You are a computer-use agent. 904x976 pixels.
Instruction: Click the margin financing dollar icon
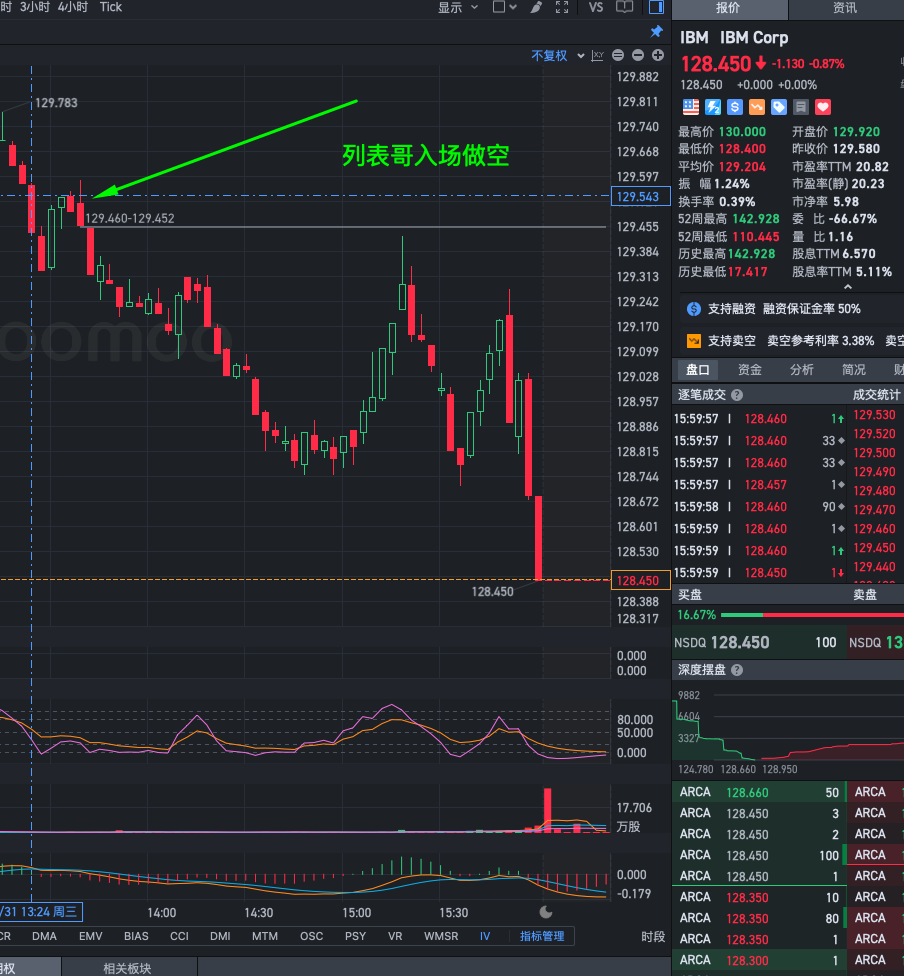(x=694, y=309)
